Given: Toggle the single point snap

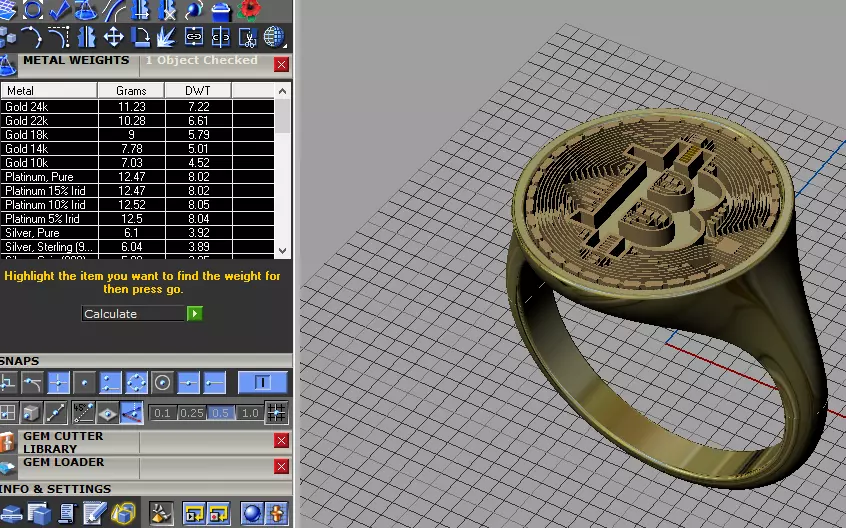Looking at the screenshot, I should (x=84, y=383).
